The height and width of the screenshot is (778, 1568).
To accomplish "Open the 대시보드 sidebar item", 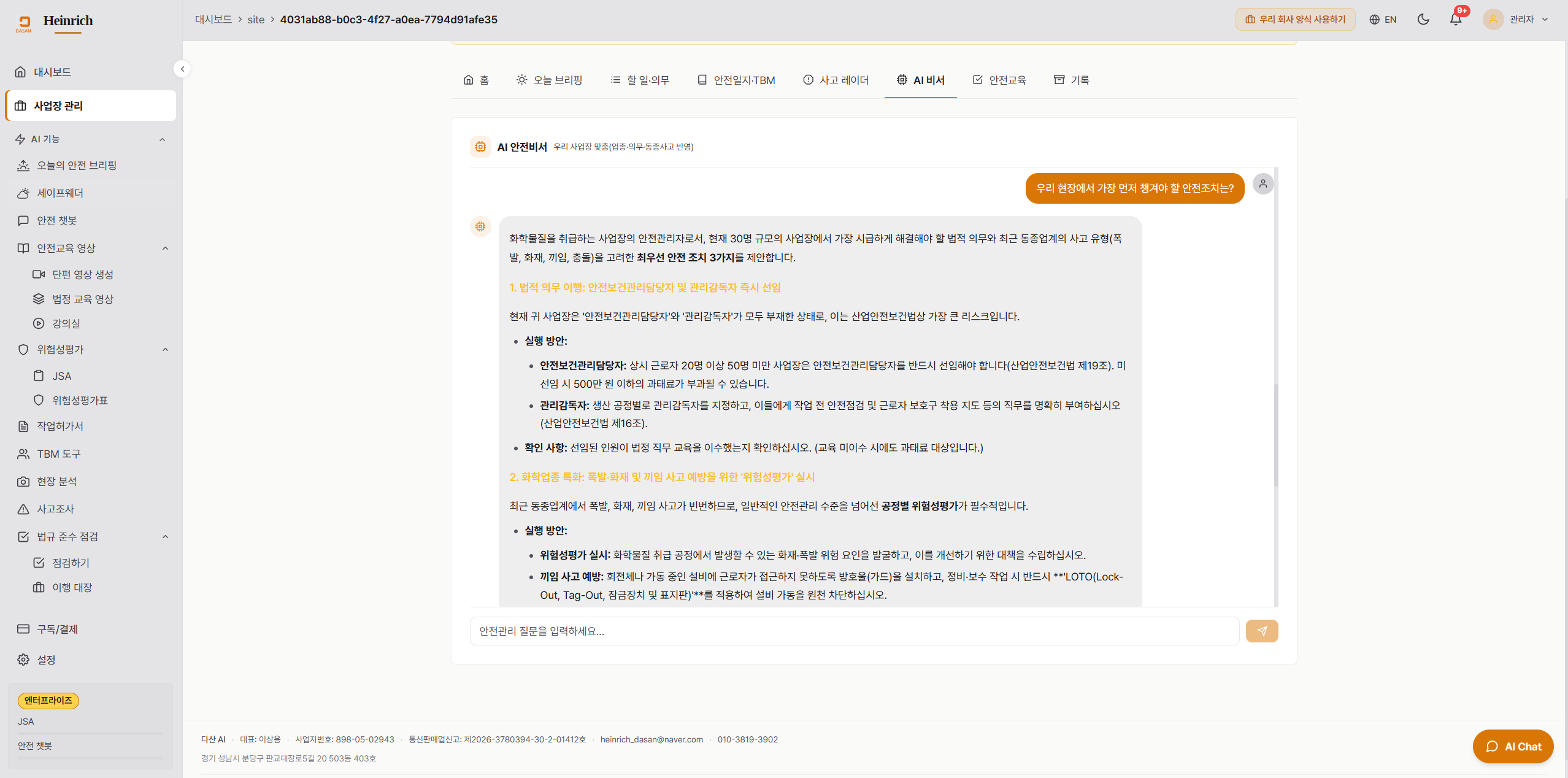I will click(90, 72).
